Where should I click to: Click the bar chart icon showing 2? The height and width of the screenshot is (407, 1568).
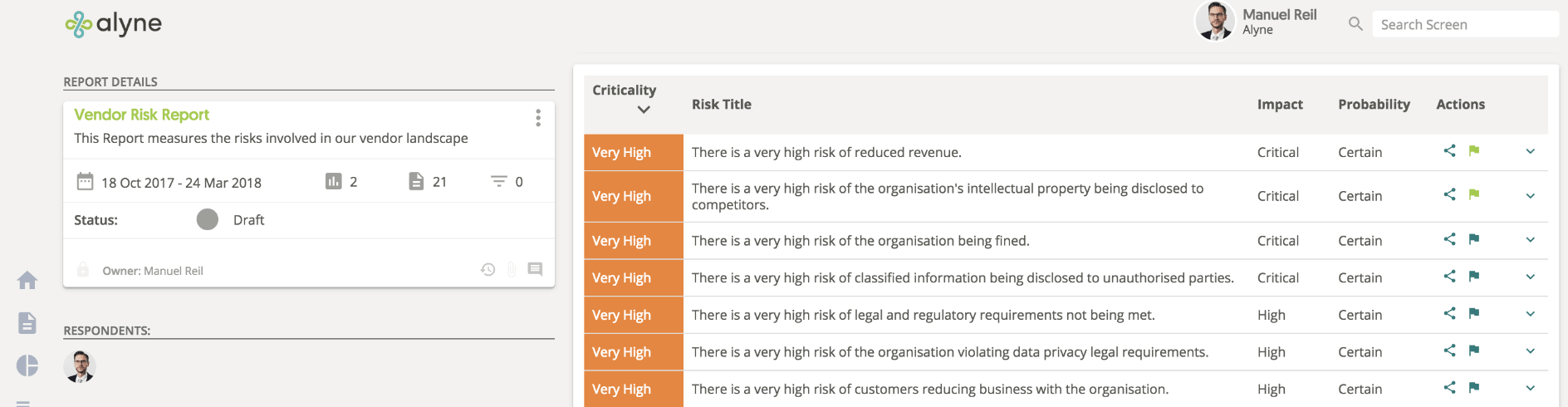pos(333,181)
